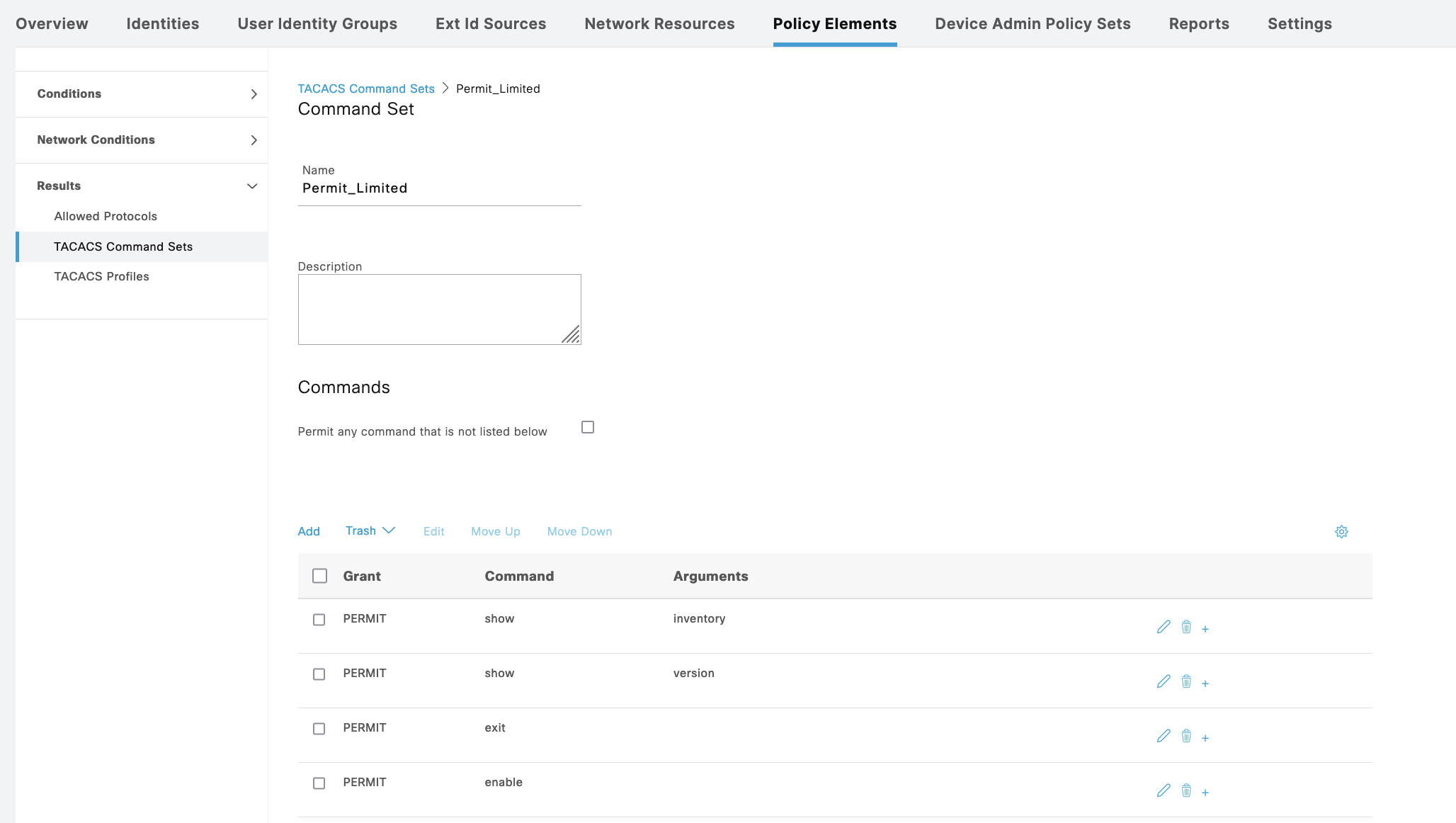Check the select-all checkbox in Grant header

coord(320,576)
